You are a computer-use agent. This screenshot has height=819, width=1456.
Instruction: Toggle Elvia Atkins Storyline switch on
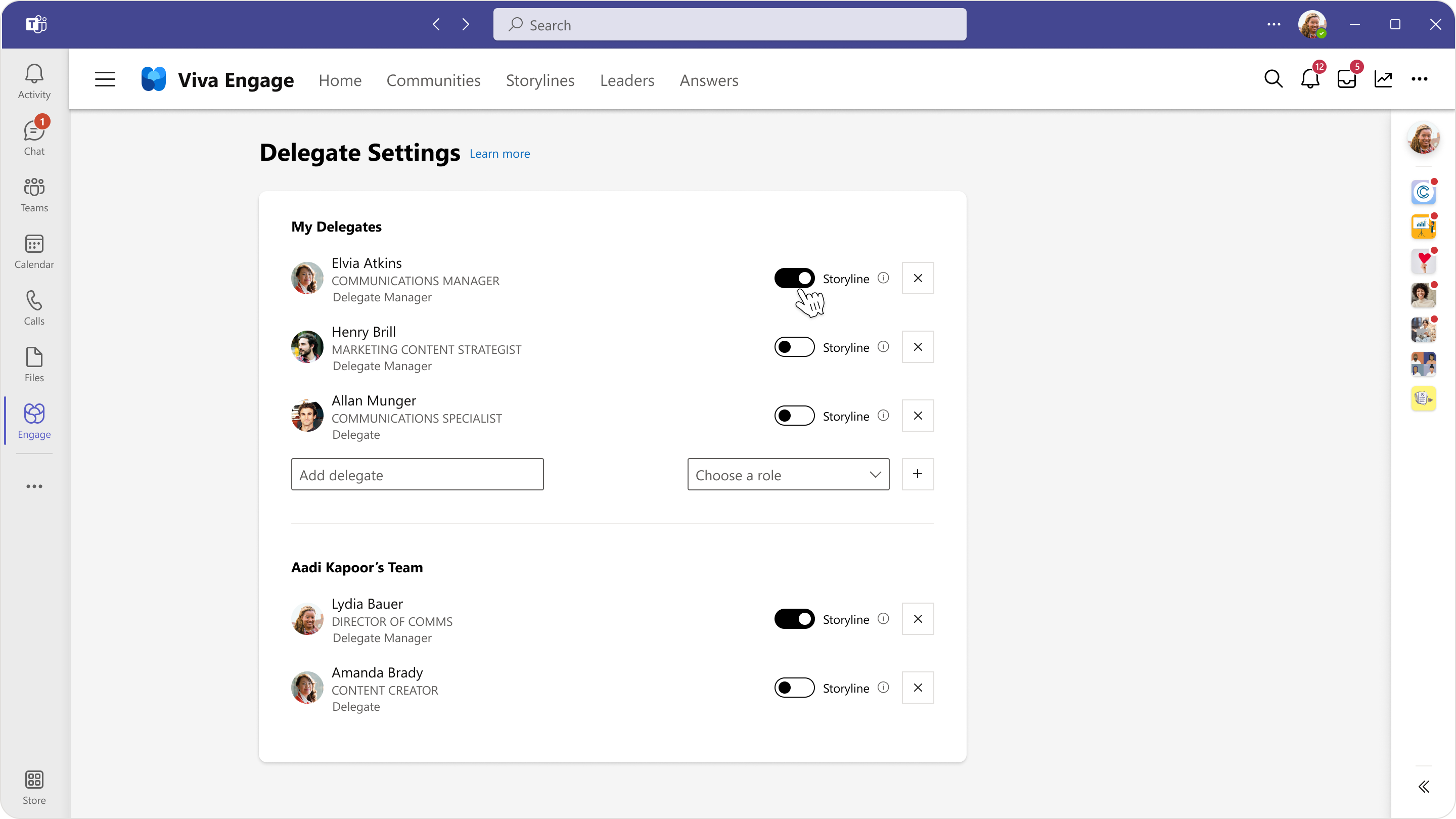(x=794, y=278)
